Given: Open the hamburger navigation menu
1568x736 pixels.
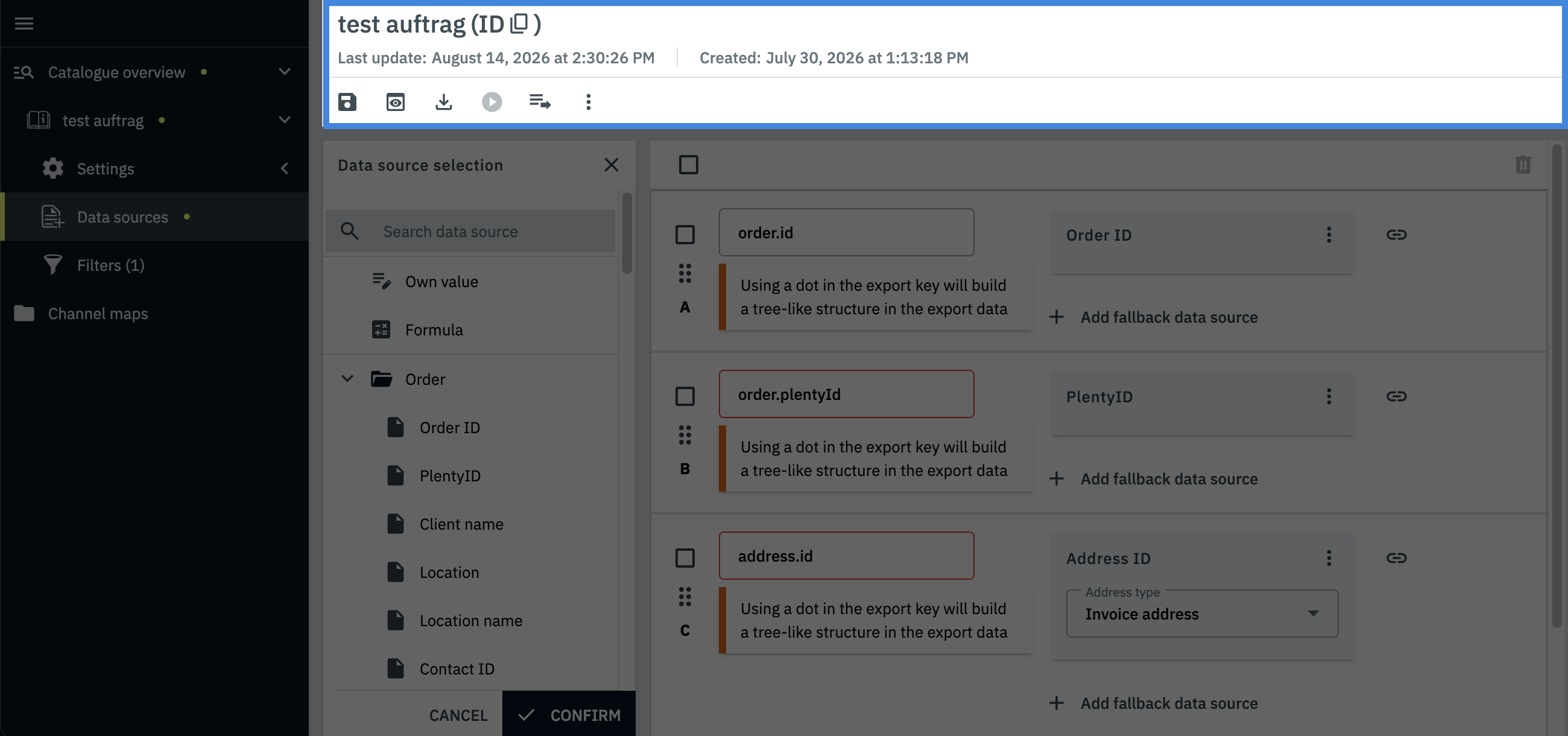Looking at the screenshot, I should pos(24,24).
